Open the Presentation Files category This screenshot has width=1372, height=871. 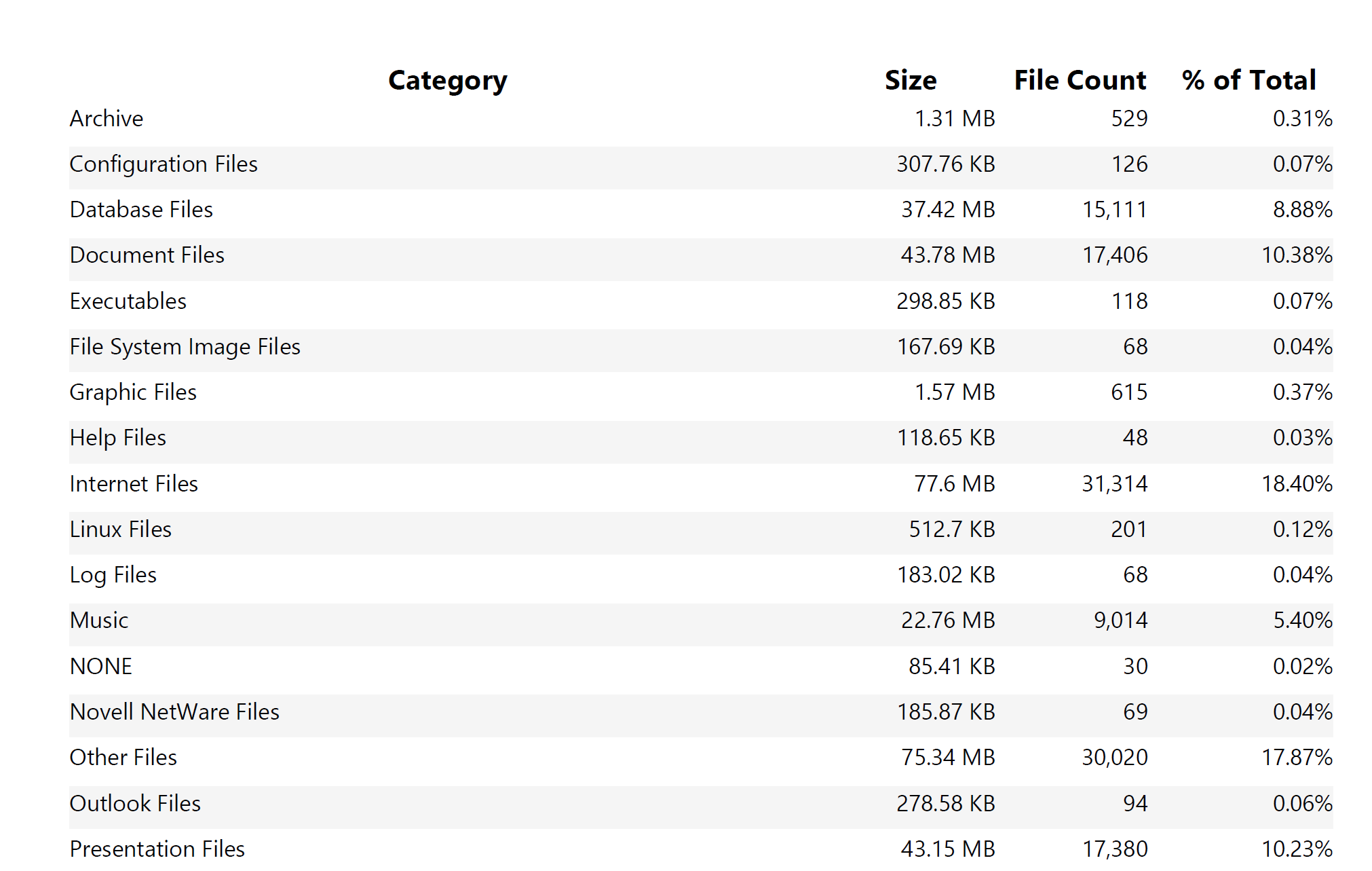pyautogui.click(x=157, y=848)
